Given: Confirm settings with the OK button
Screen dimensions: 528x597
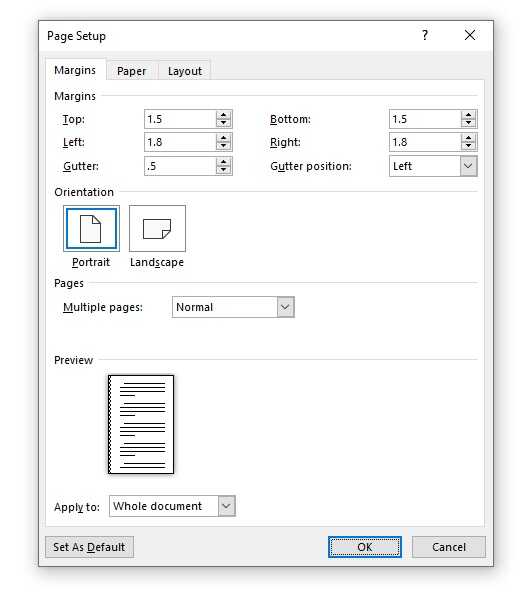Looking at the screenshot, I should click(x=365, y=547).
